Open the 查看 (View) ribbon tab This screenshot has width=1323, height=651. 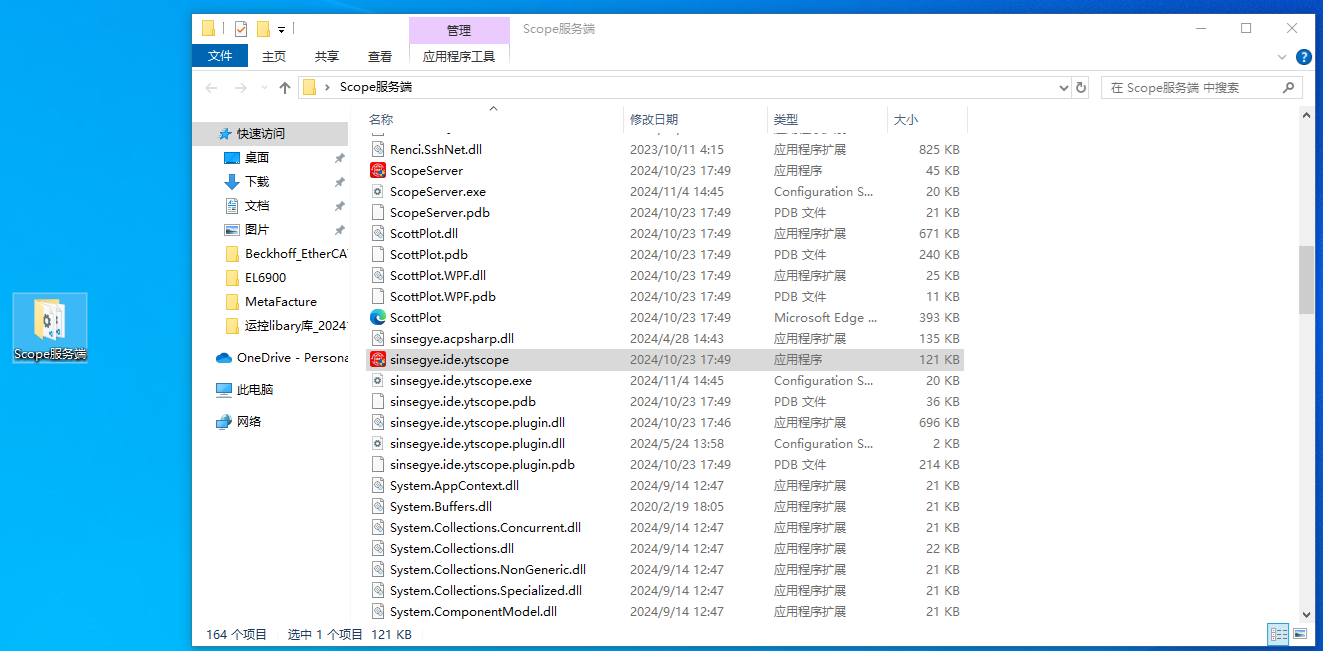pos(380,57)
